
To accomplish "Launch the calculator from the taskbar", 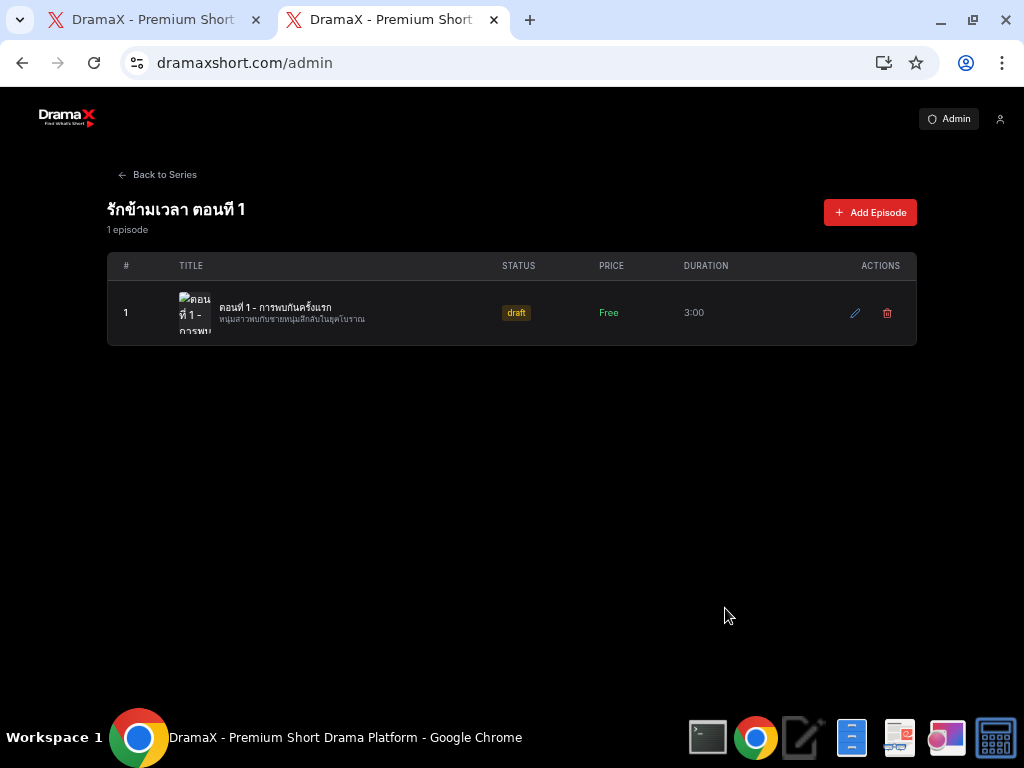I will point(995,738).
